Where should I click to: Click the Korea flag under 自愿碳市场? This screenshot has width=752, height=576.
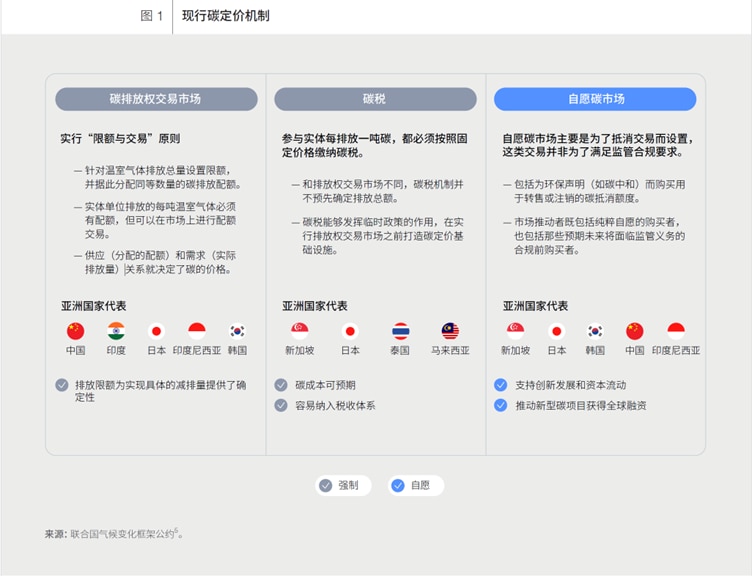[x=595, y=331]
